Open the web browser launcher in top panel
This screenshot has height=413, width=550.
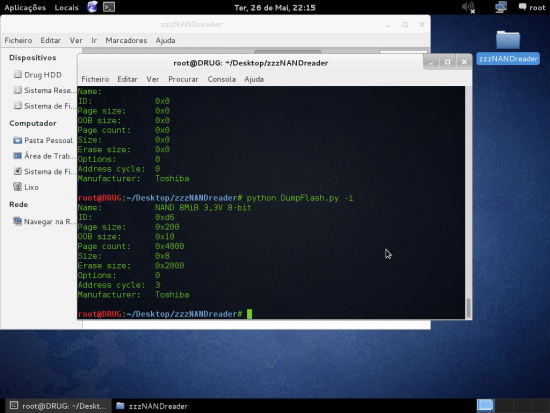pyautogui.click(x=92, y=7)
